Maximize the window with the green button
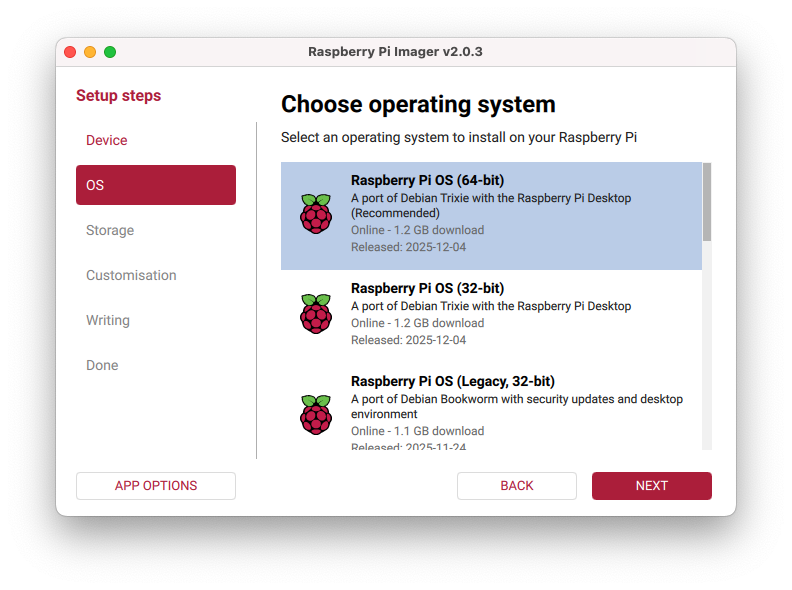Screen dimensions: 792x590 coord(110,52)
